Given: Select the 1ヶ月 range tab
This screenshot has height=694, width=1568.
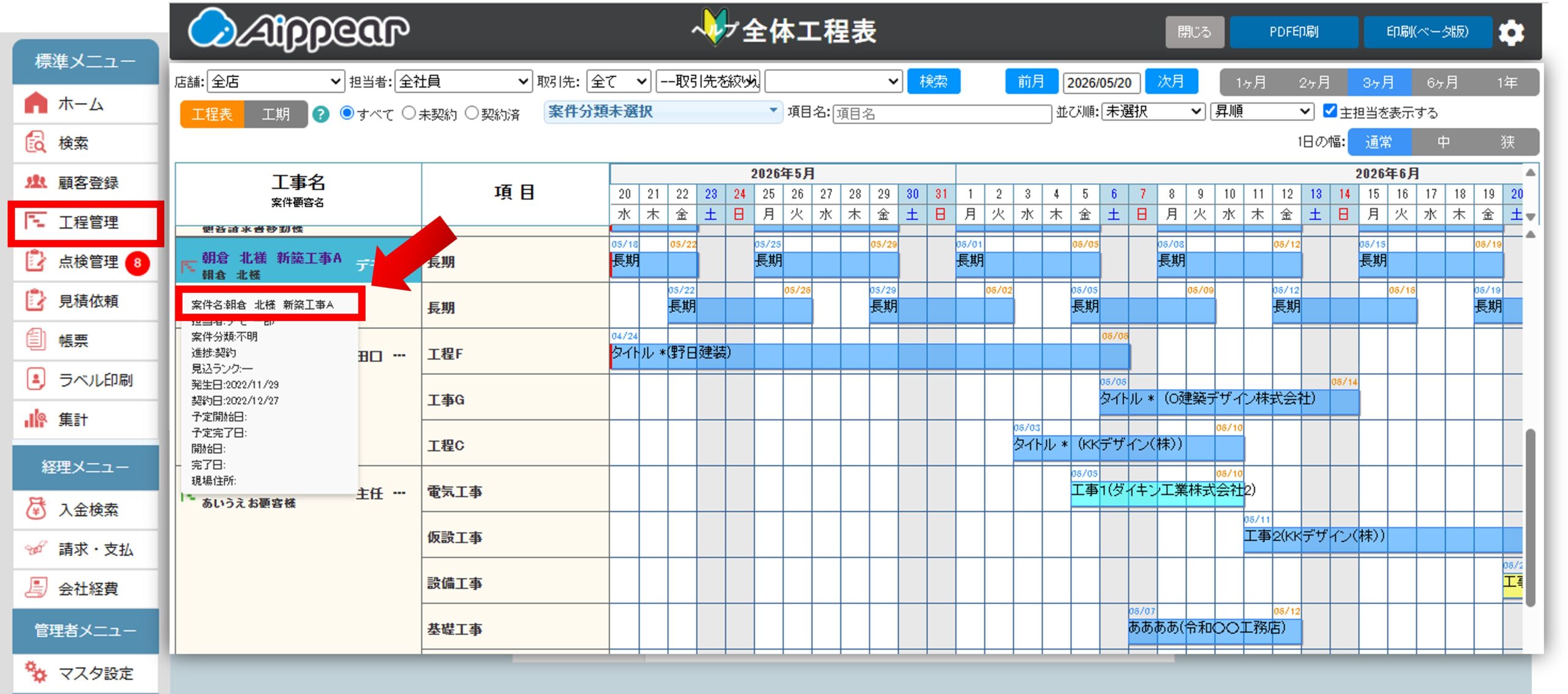Looking at the screenshot, I should pos(1251,82).
